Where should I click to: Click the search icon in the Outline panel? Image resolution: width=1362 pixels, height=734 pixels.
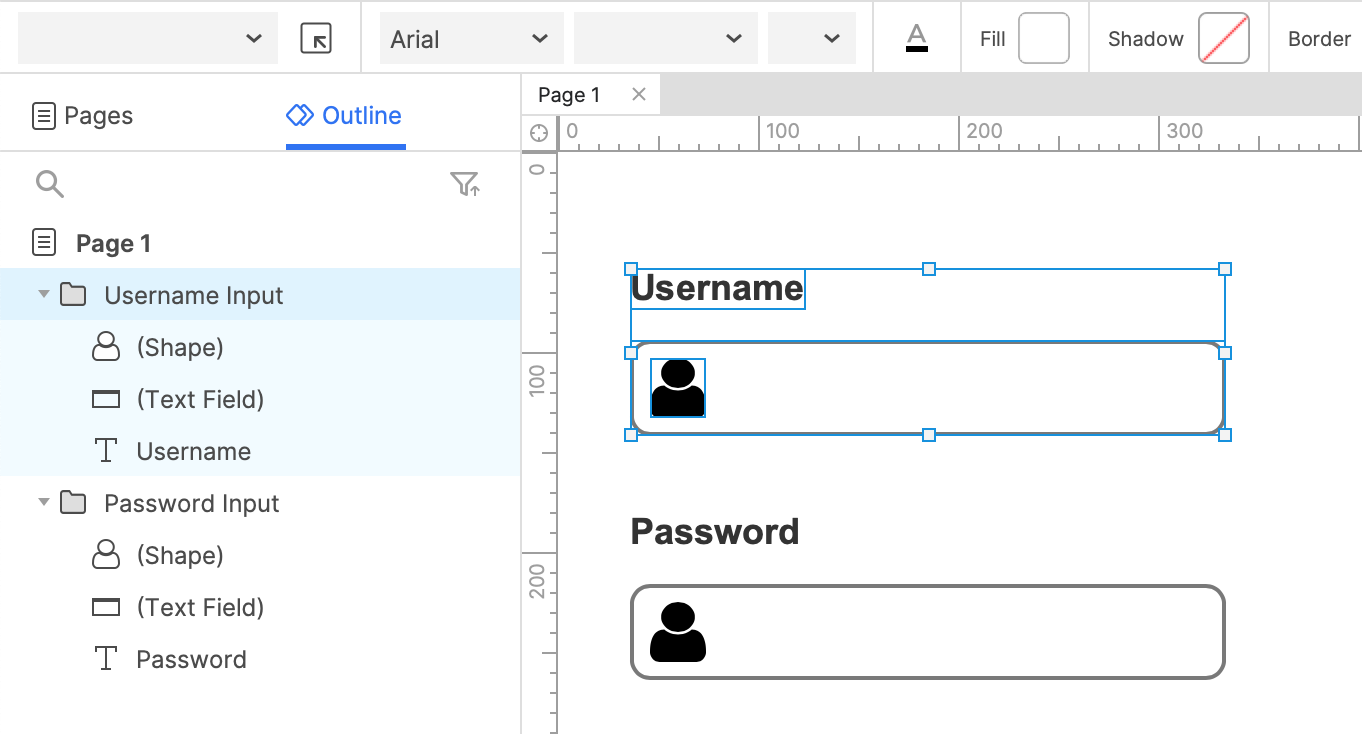point(48,184)
